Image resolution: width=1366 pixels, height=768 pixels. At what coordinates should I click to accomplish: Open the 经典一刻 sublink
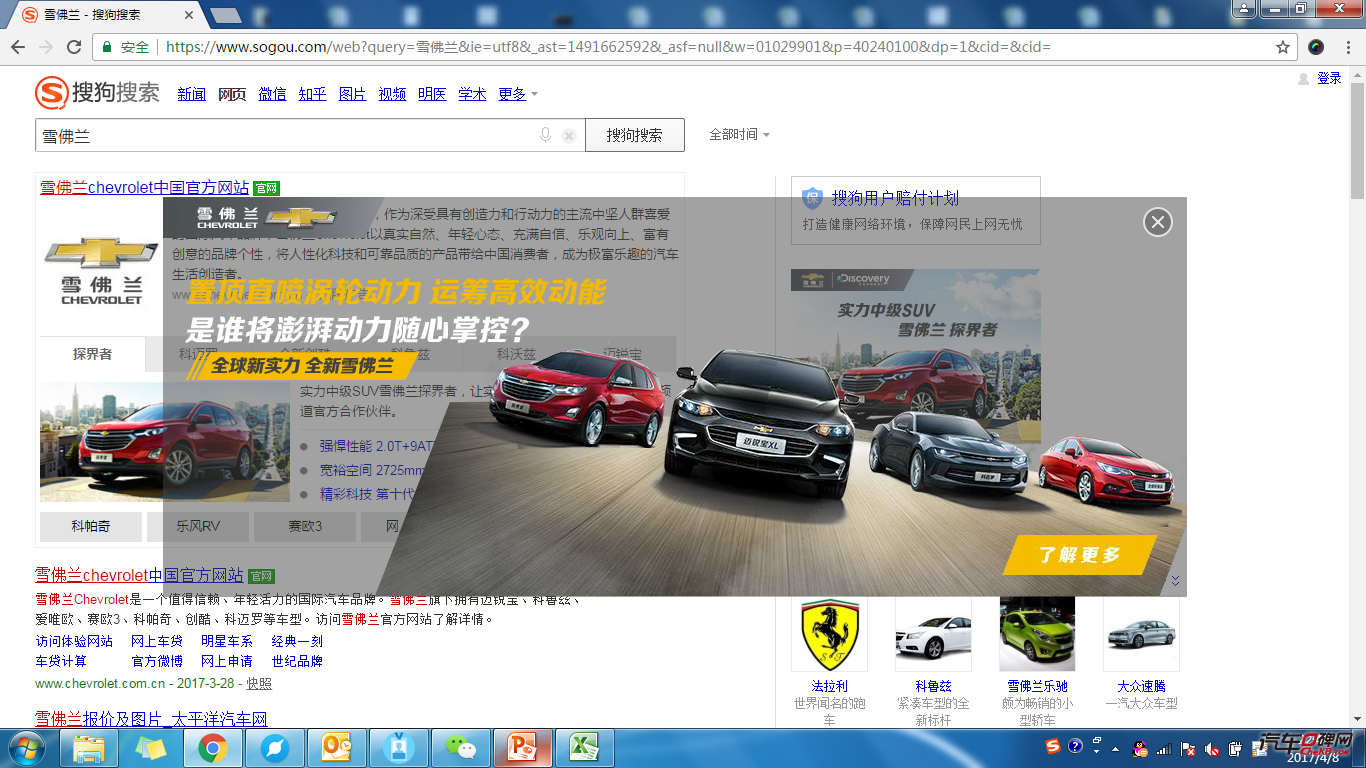tap(297, 641)
